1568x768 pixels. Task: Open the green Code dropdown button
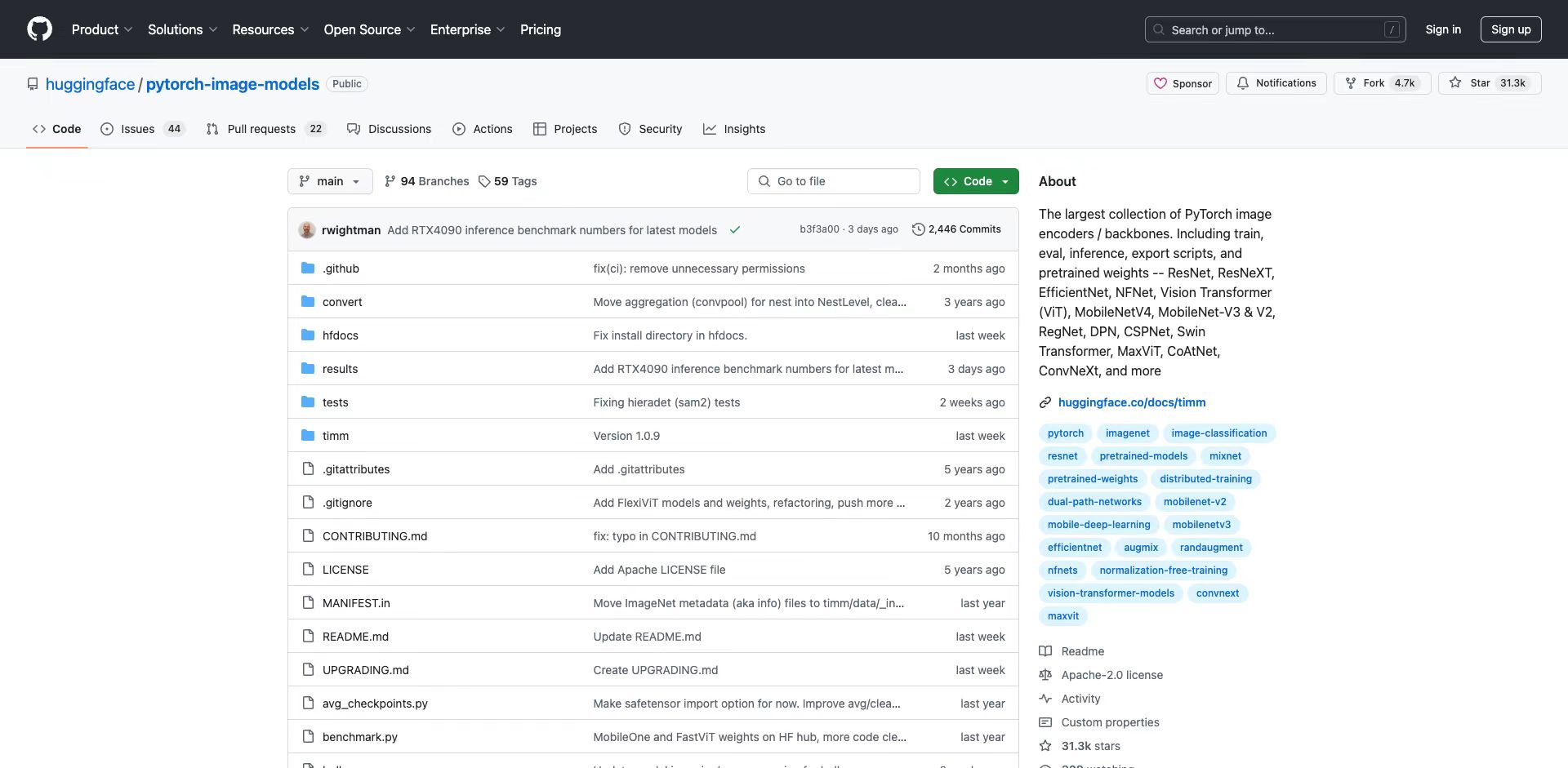point(976,181)
